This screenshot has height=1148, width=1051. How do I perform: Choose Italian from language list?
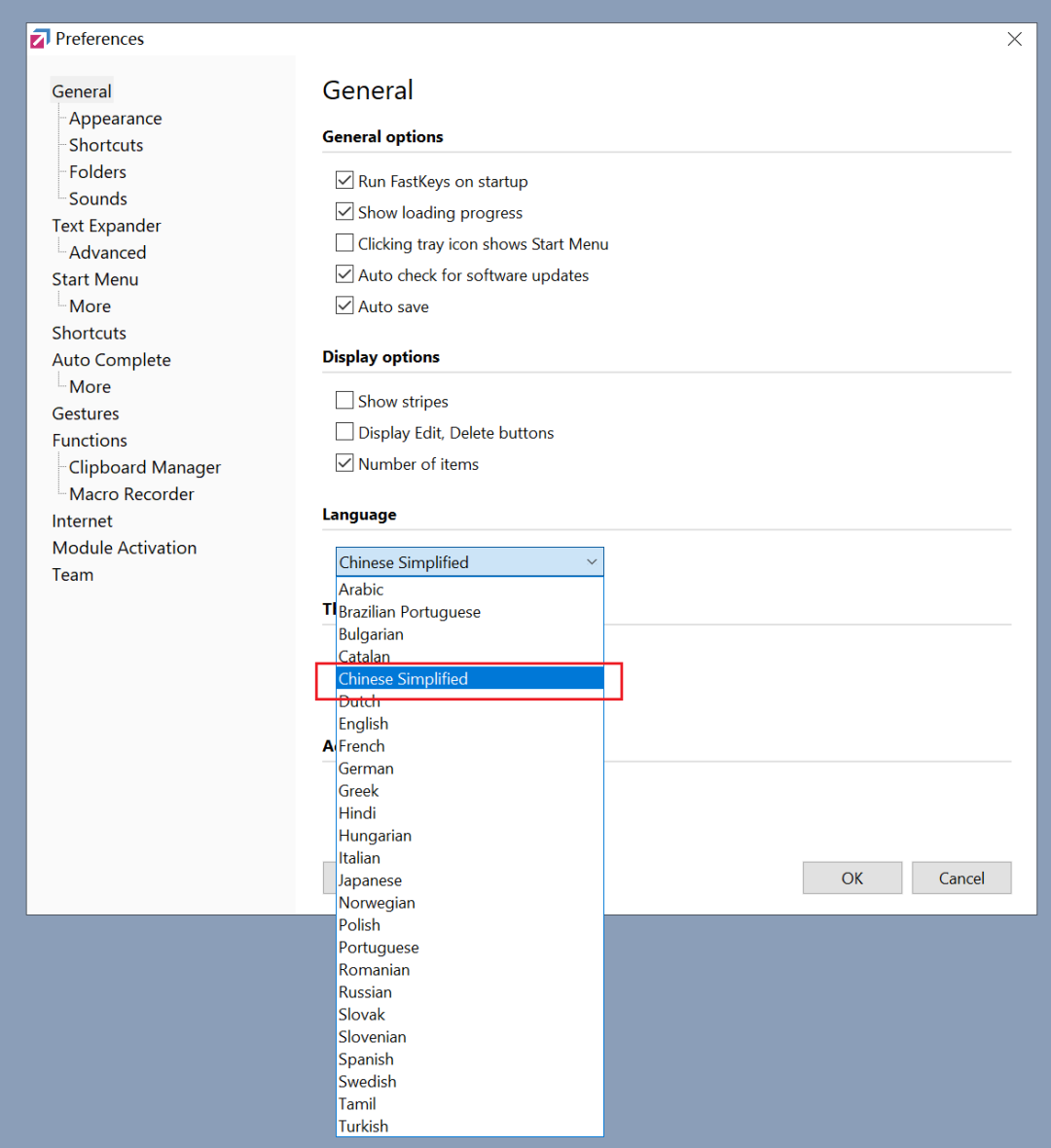469,858
